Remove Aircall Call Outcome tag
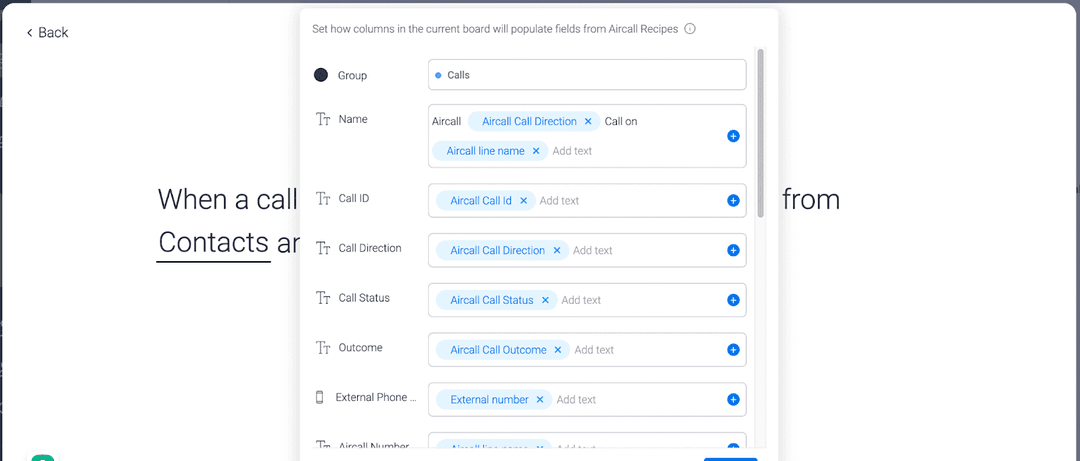 point(558,350)
